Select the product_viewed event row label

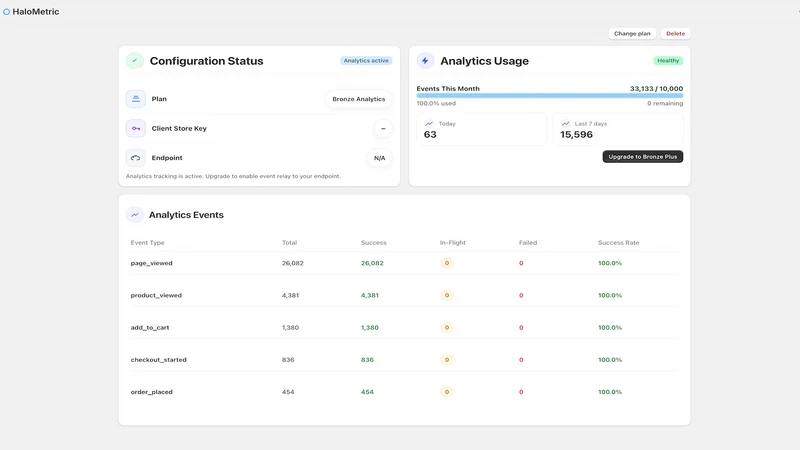point(156,295)
